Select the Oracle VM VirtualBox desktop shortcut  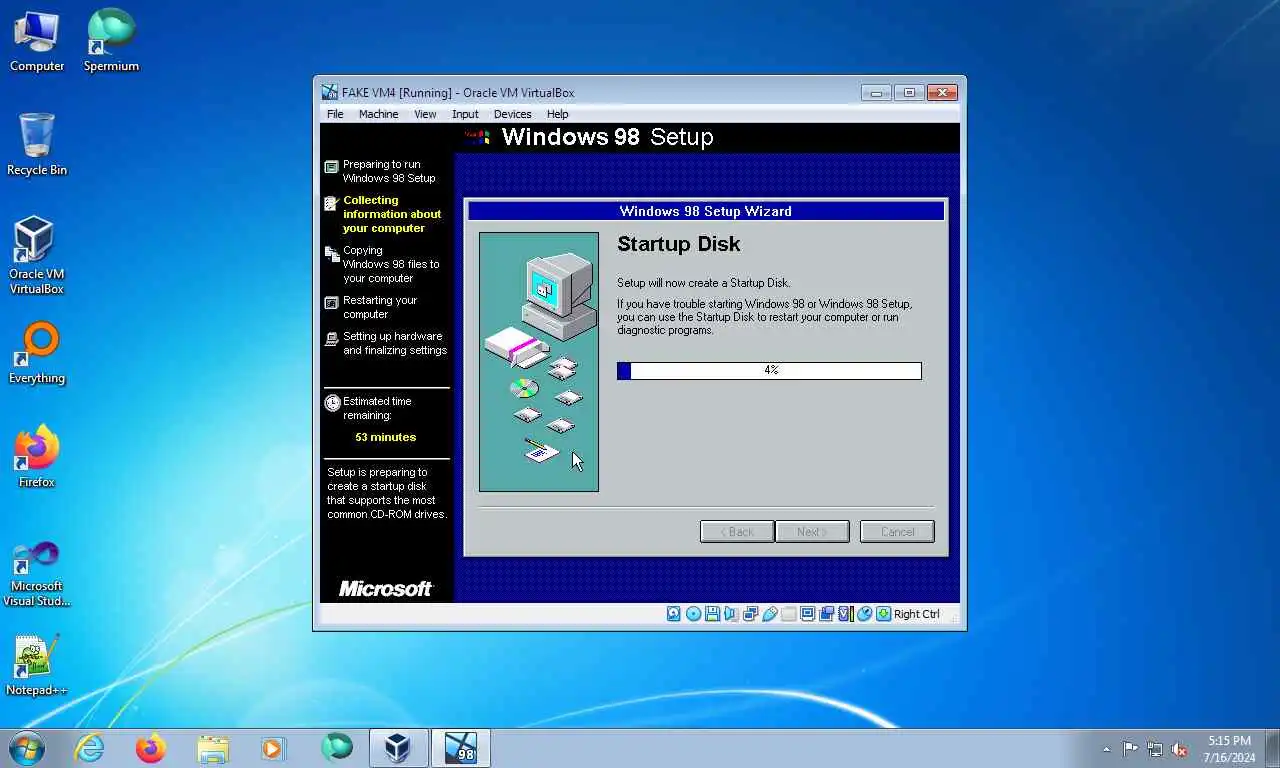[37, 256]
